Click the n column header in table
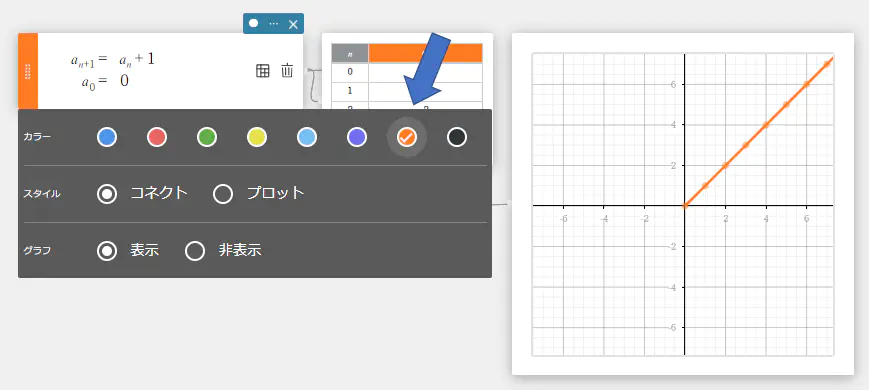Viewport: 869px width, 390px height. coord(350,53)
